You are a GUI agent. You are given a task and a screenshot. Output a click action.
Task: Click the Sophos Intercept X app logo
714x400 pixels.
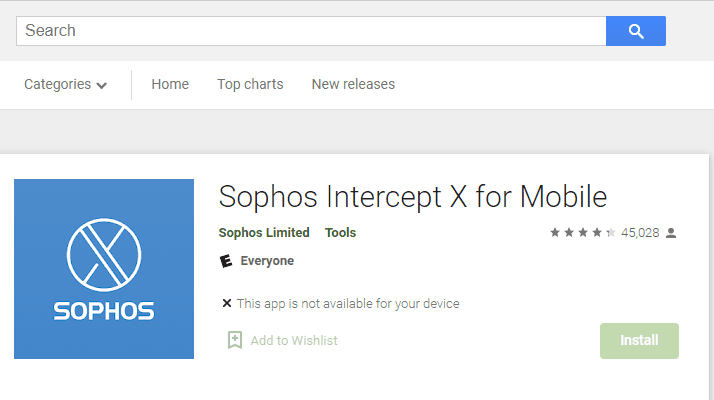click(104, 269)
